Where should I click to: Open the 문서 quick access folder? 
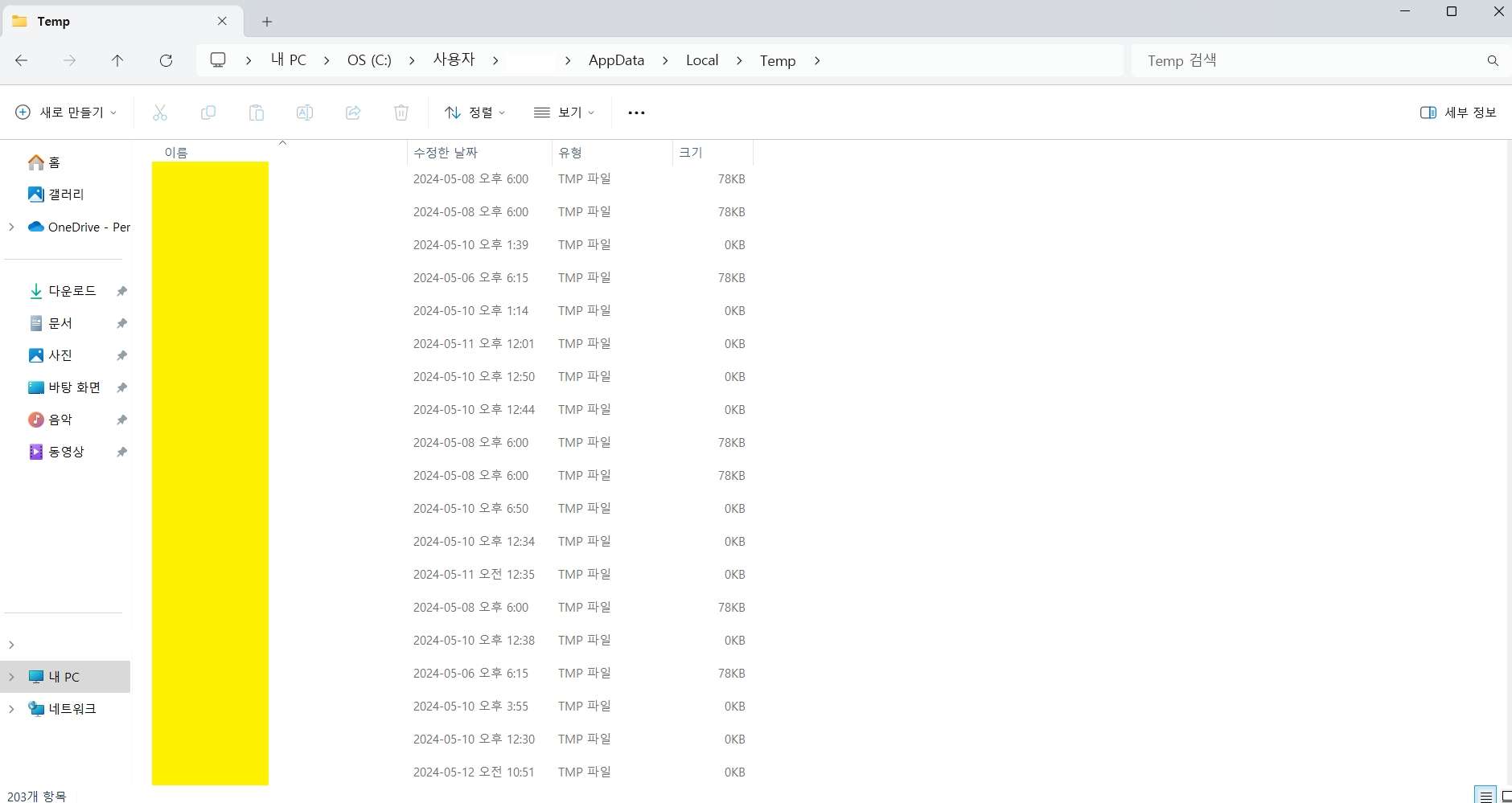point(51,323)
